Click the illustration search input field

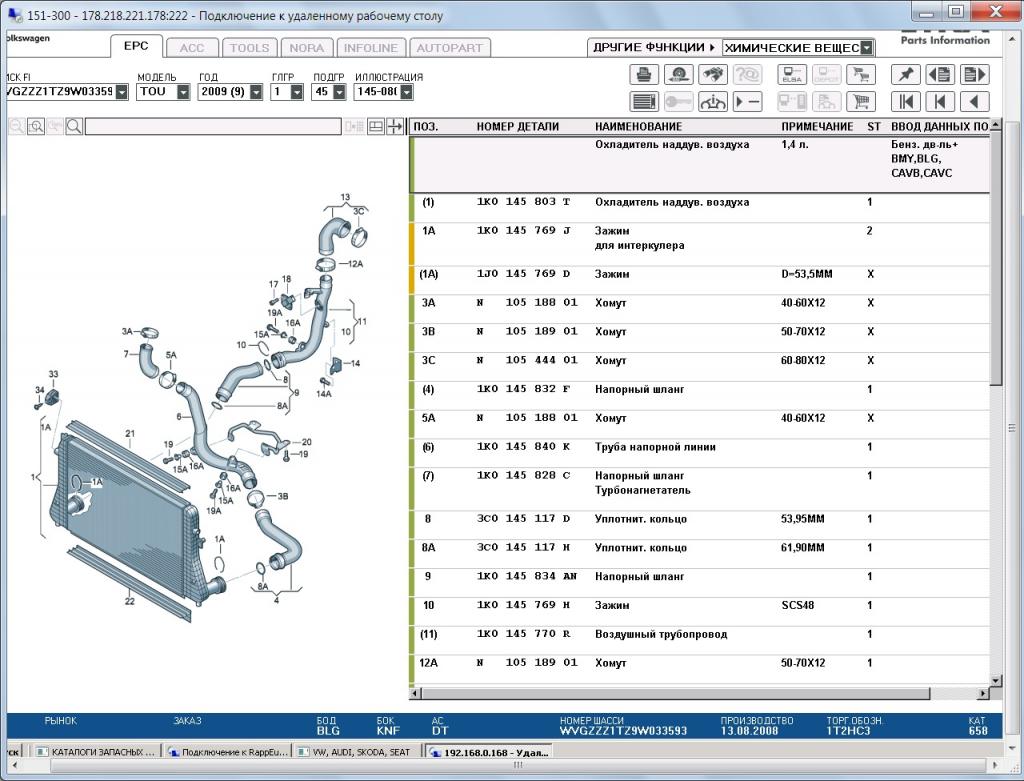(x=213, y=126)
